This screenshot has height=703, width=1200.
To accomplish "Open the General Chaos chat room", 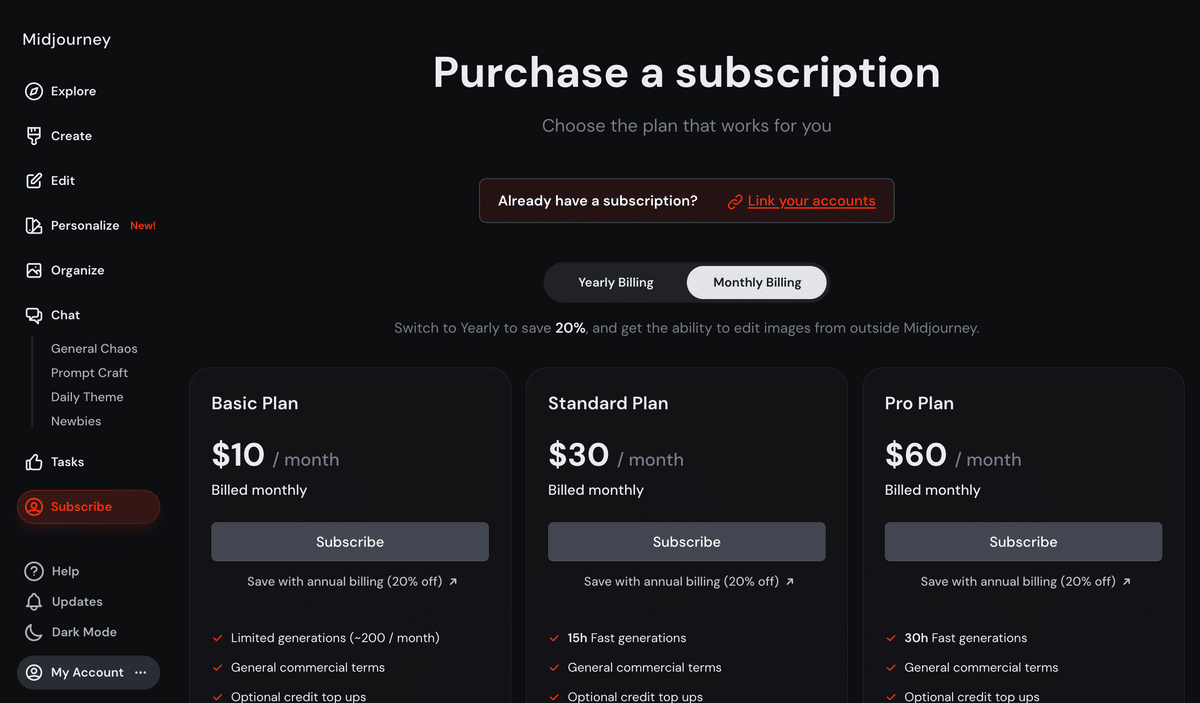I will pos(94,349).
